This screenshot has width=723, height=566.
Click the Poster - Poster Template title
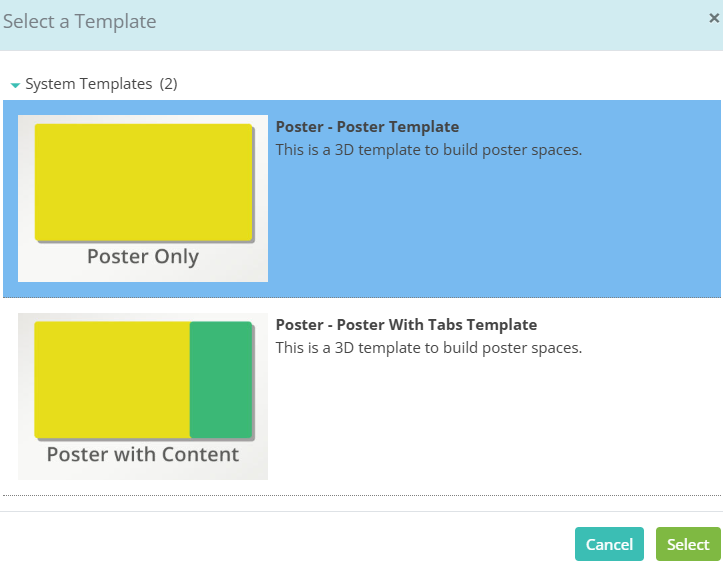pos(367,127)
